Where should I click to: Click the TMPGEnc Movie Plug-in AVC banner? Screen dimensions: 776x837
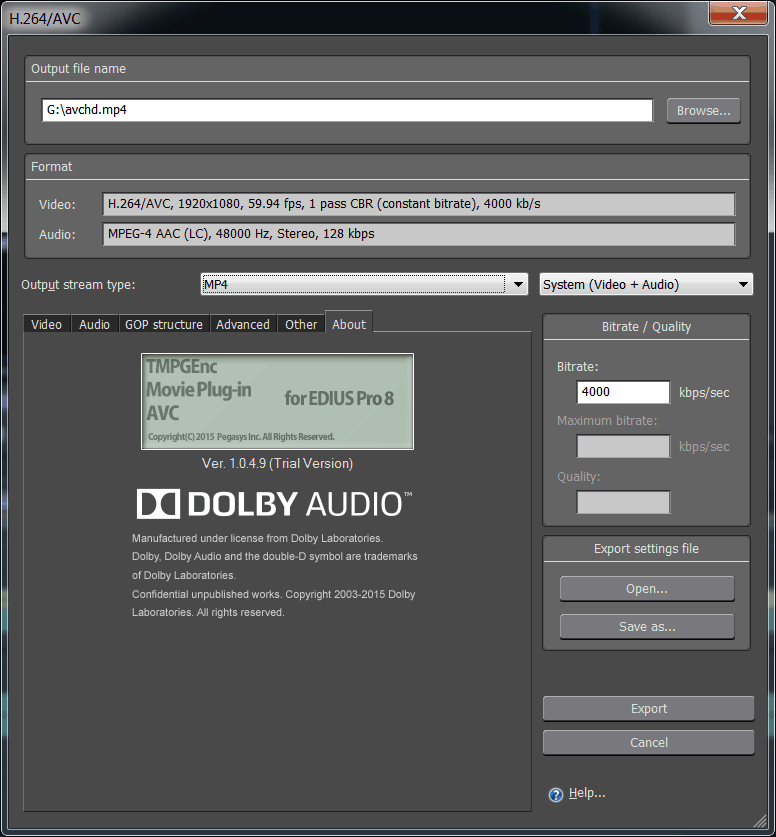pos(277,401)
